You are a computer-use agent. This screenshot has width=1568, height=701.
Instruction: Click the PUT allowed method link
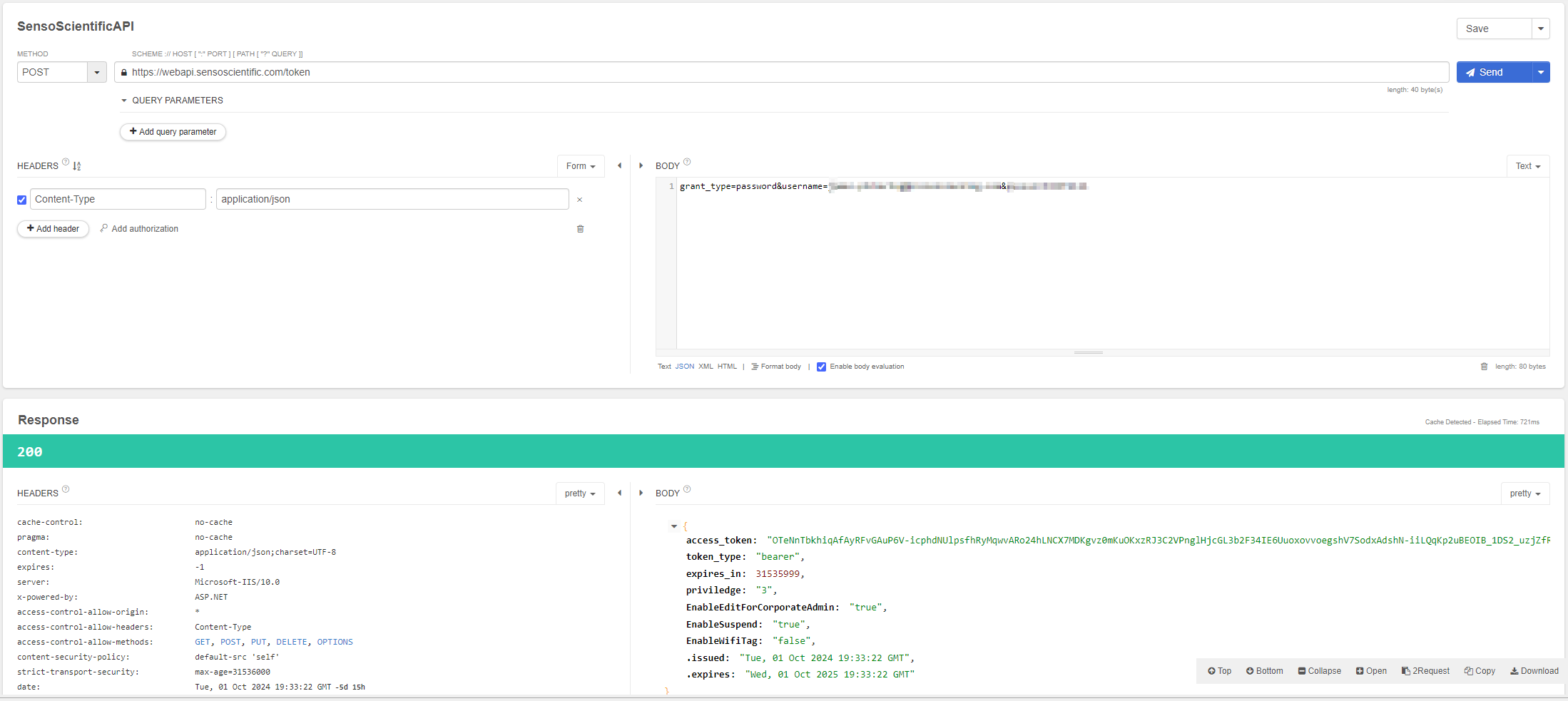tap(258, 643)
